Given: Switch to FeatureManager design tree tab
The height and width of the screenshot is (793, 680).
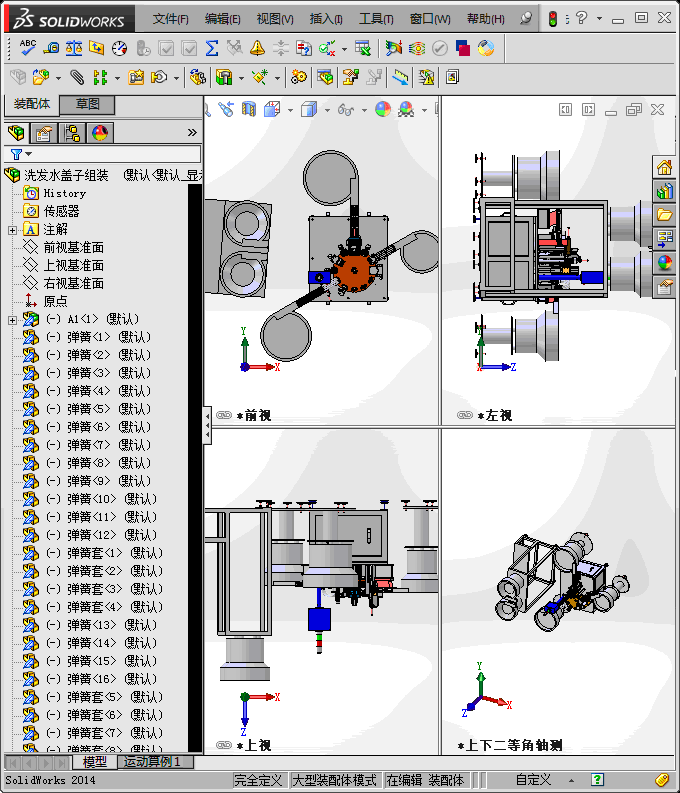Looking at the screenshot, I should point(17,134).
